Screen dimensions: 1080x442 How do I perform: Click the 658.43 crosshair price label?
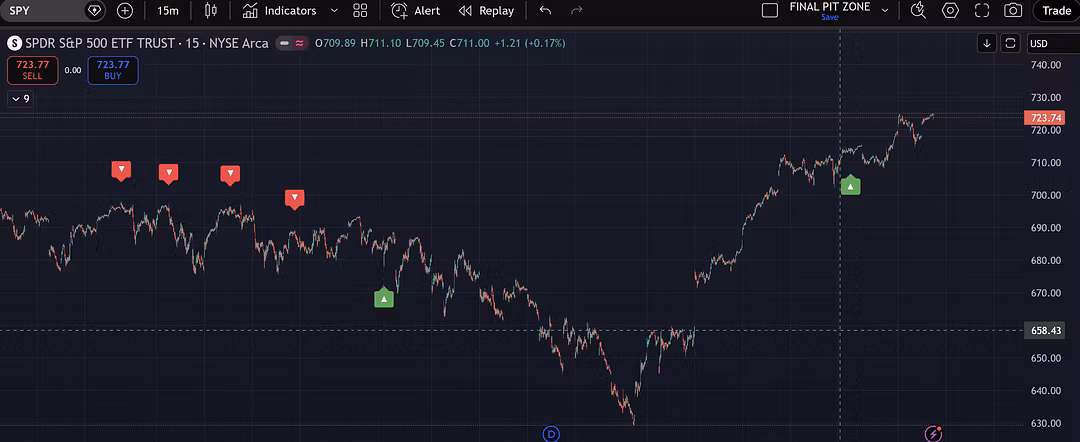pyautogui.click(x=1047, y=330)
